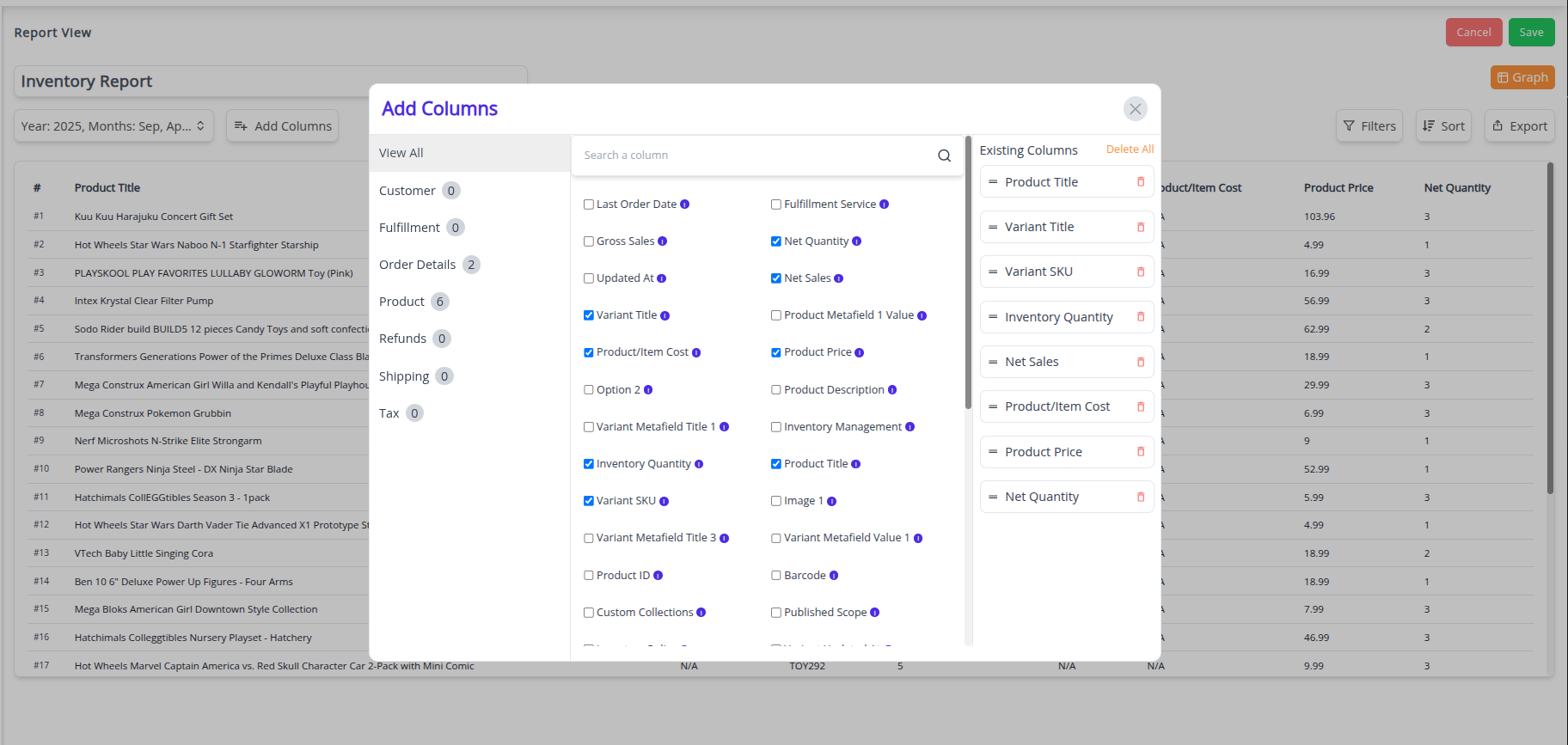Trash the Product Price existing column

[x=1141, y=452]
